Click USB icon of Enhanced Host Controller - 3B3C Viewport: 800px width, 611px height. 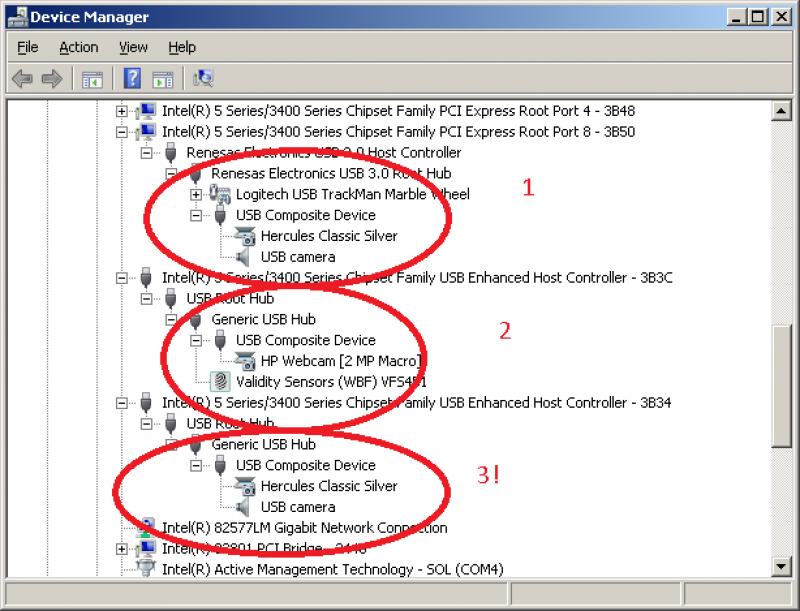point(146,277)
